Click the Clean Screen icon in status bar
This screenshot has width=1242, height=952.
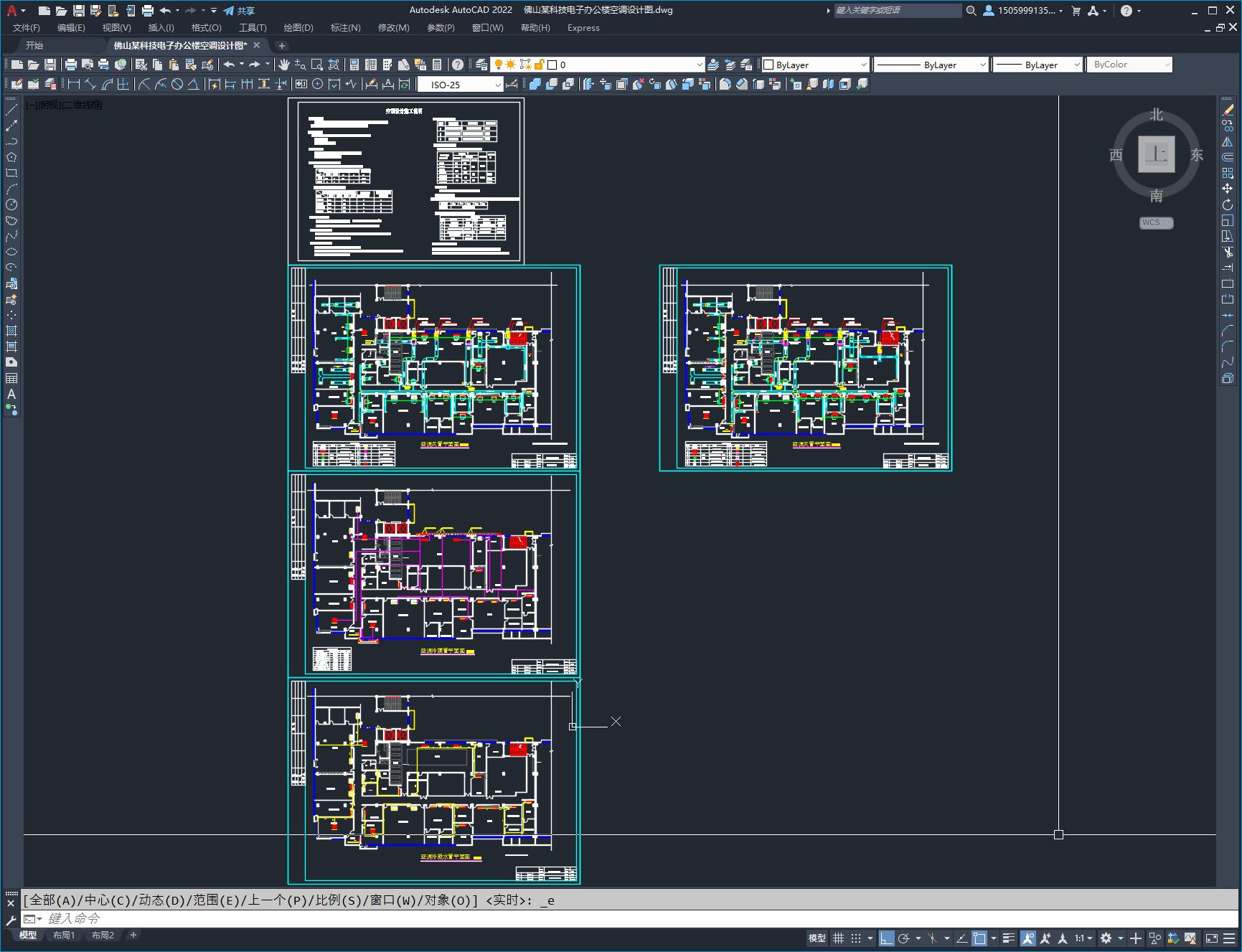[1211, 938]
